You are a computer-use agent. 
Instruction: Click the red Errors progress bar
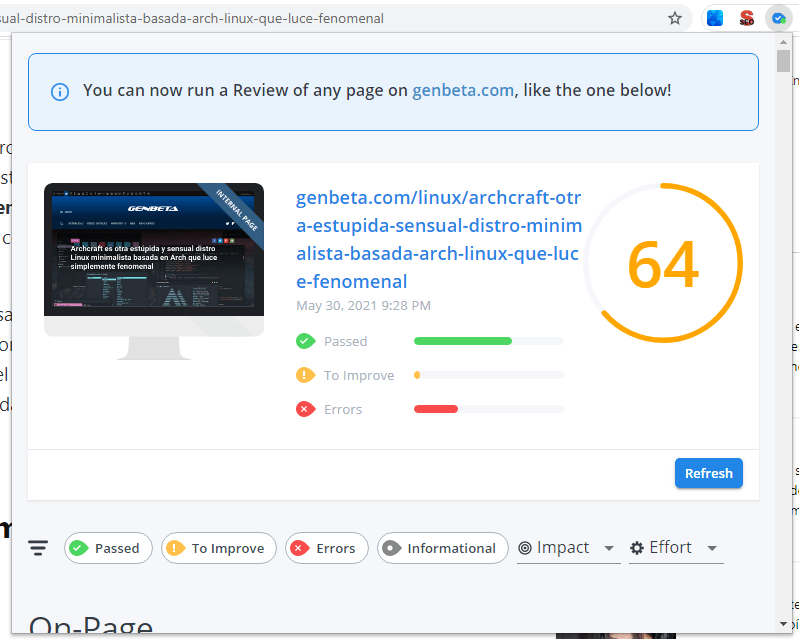tap(489, 409)
